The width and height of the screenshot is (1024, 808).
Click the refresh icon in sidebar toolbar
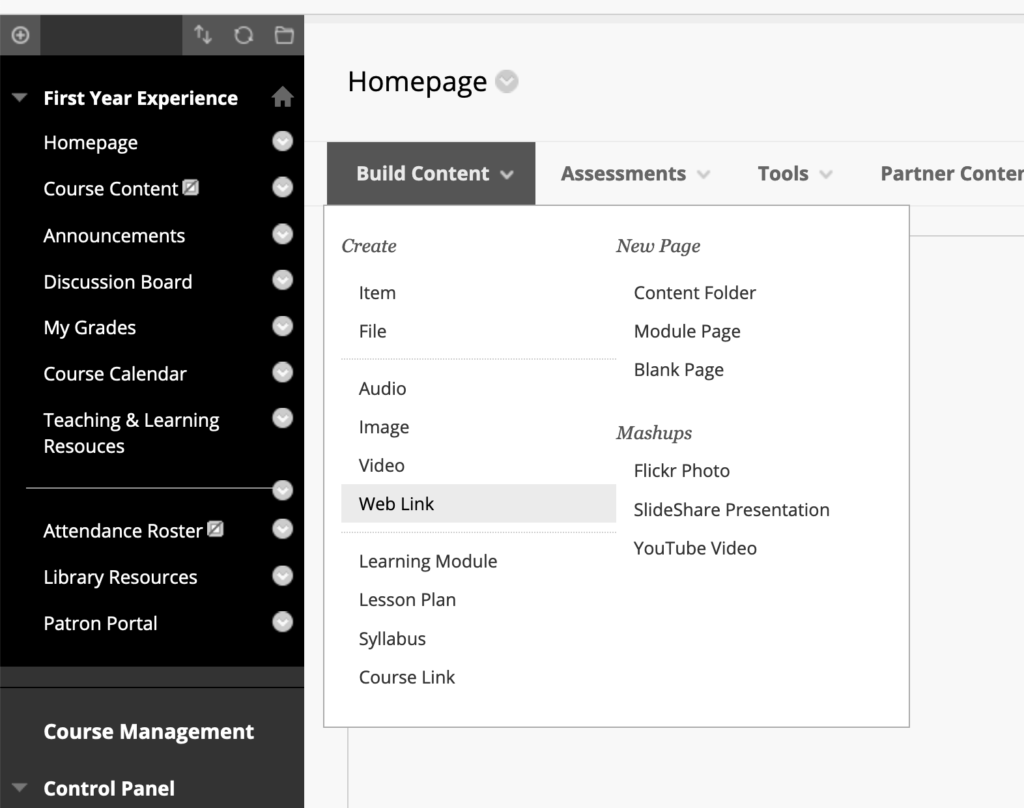243,35
